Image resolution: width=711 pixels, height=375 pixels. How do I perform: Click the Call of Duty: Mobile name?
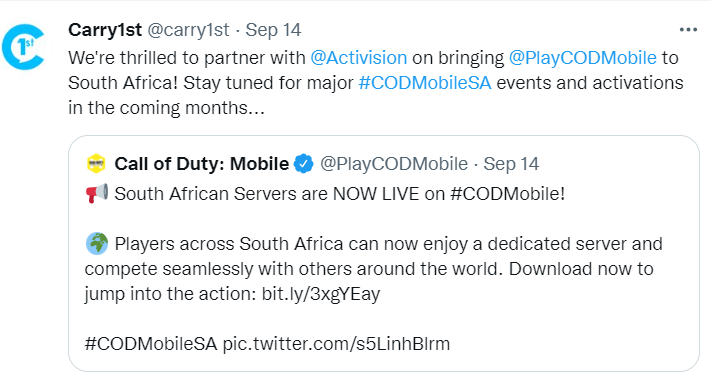(201, 164)
